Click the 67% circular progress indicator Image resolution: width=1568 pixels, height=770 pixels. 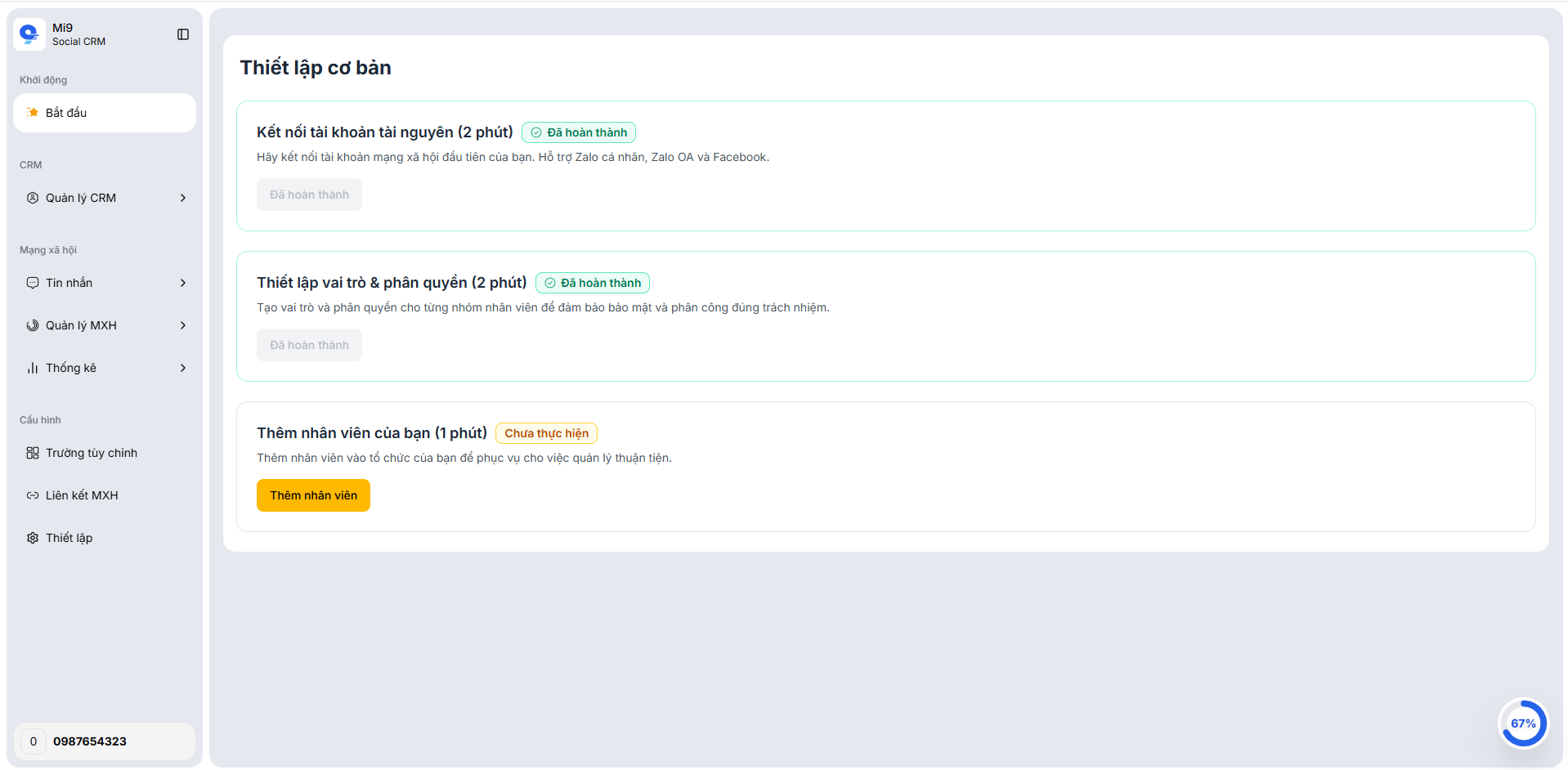coord(1522,723)
